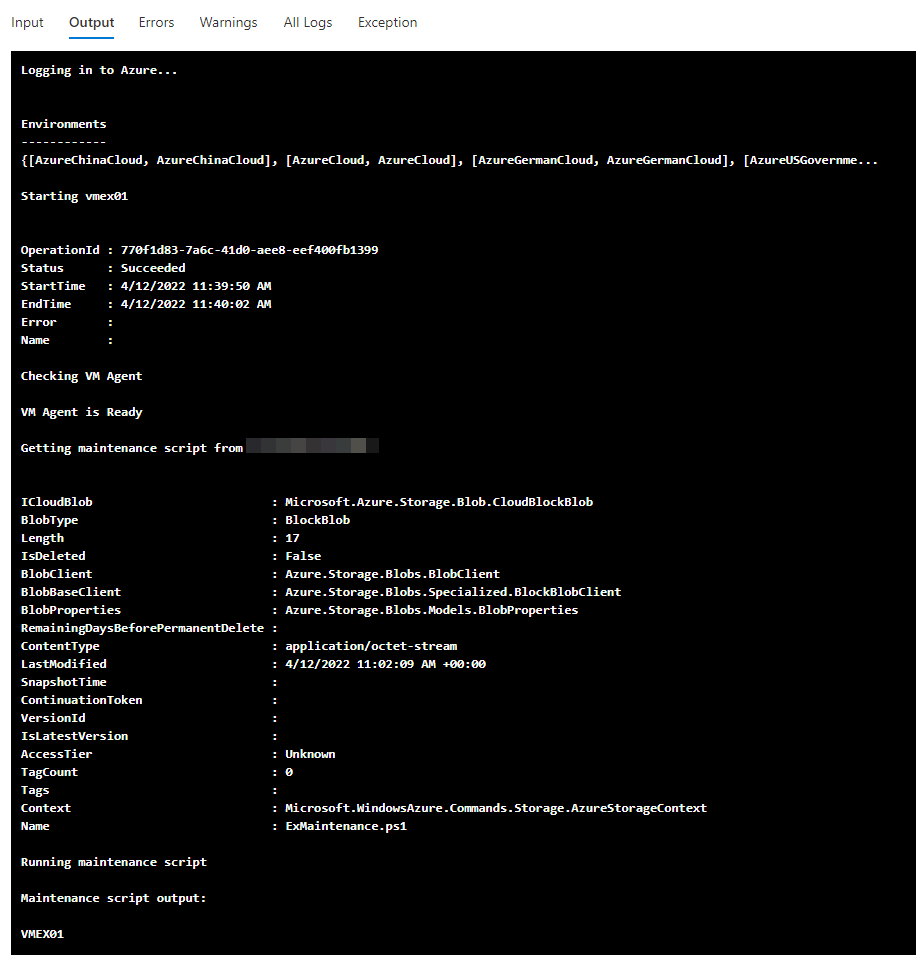View the Exception tab

tap(387, 23)
